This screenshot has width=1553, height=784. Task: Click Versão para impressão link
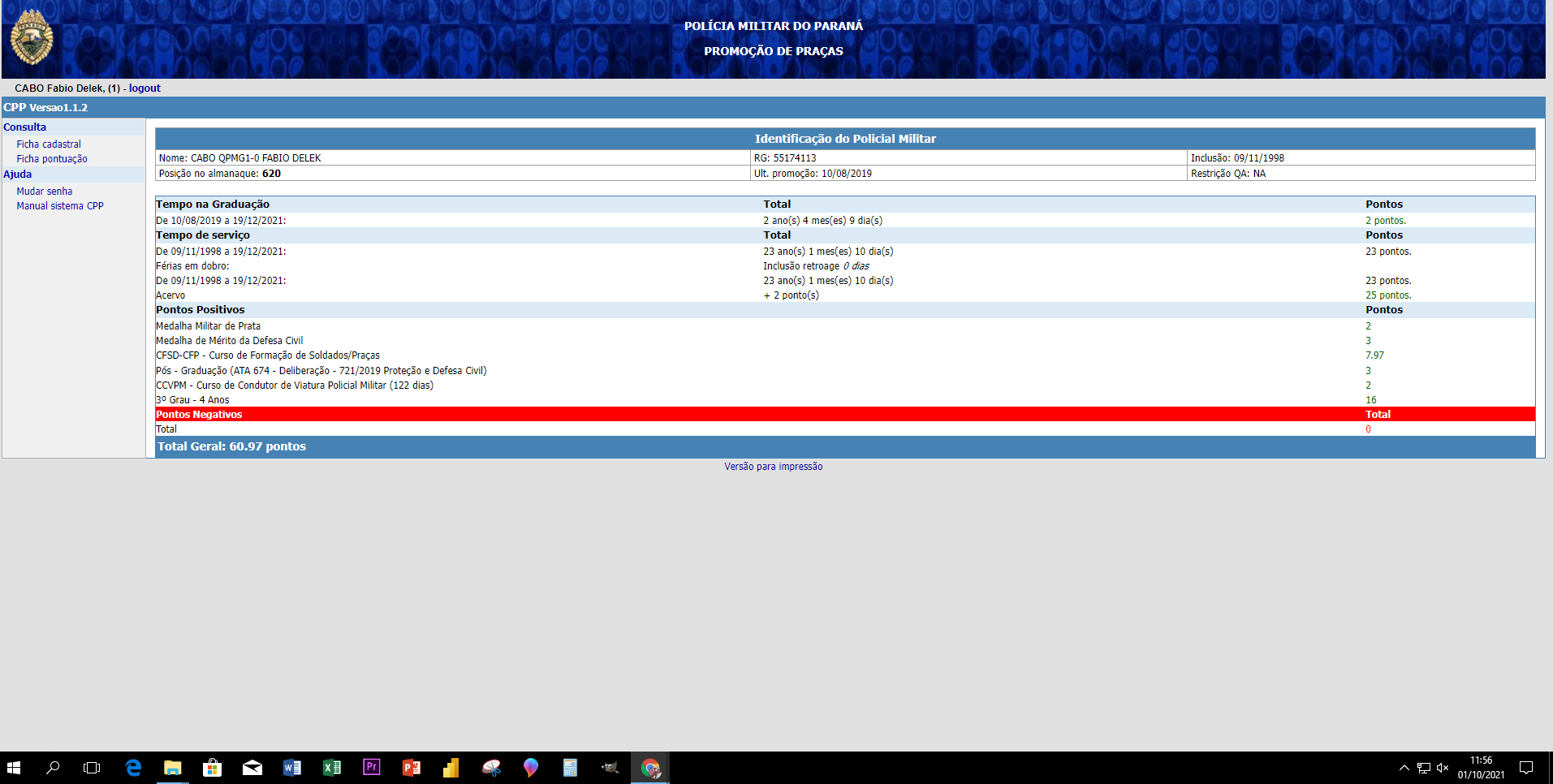point(773,467)
